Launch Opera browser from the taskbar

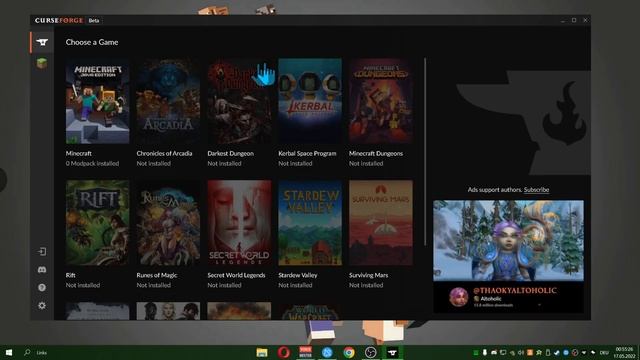pos(284,352)
